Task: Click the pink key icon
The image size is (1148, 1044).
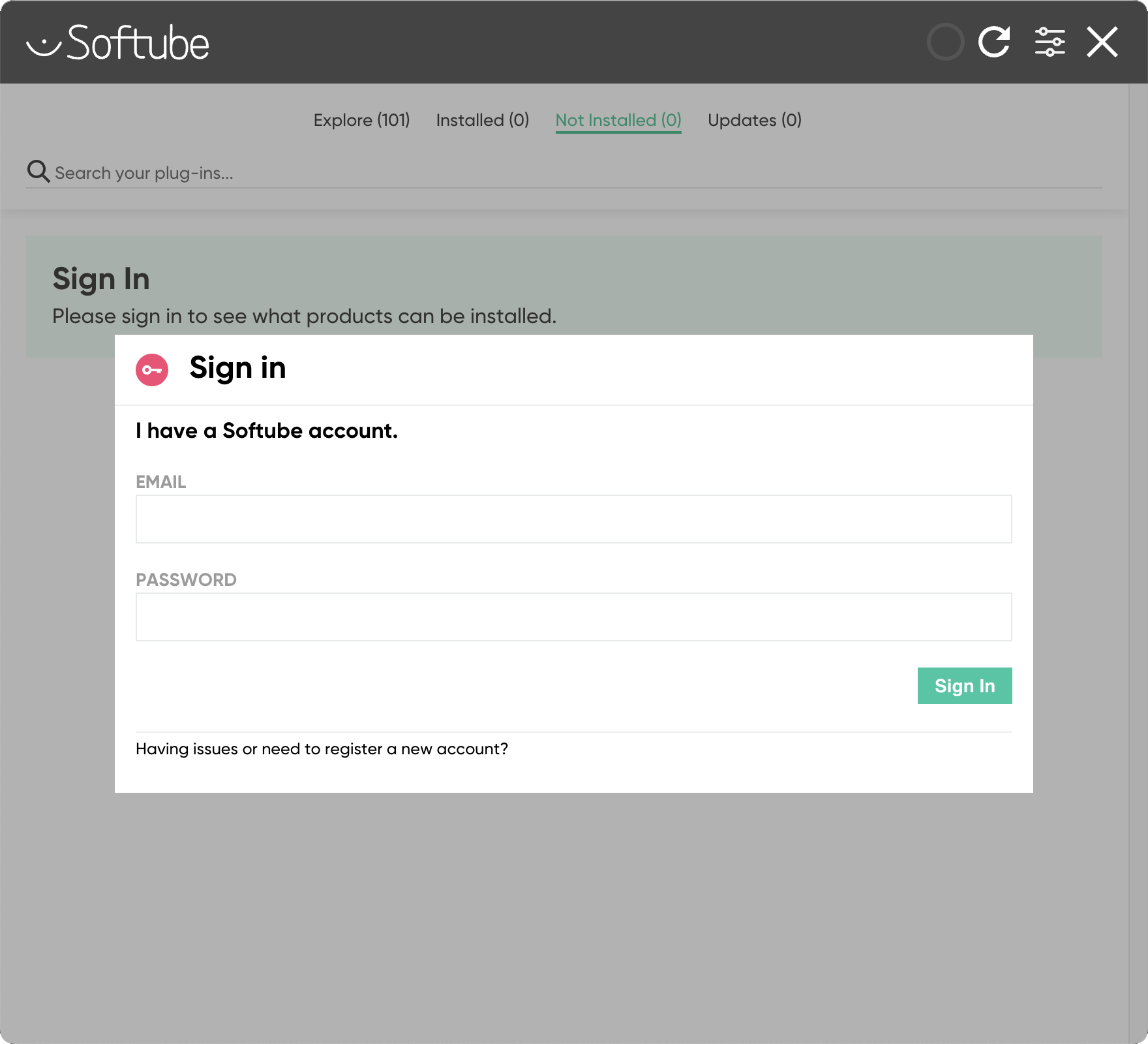Action: (152, 370)
